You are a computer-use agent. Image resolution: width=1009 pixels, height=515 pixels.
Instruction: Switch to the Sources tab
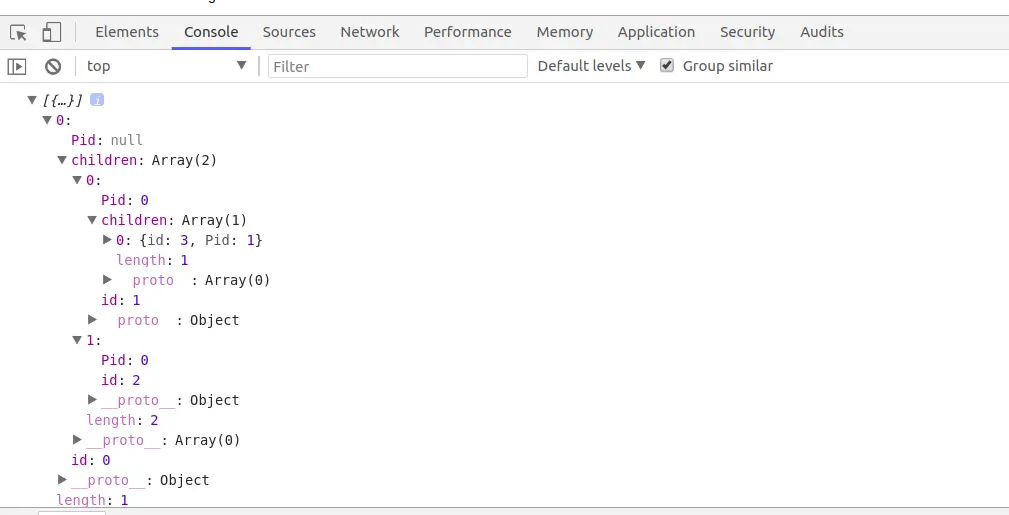pos(289,32)
